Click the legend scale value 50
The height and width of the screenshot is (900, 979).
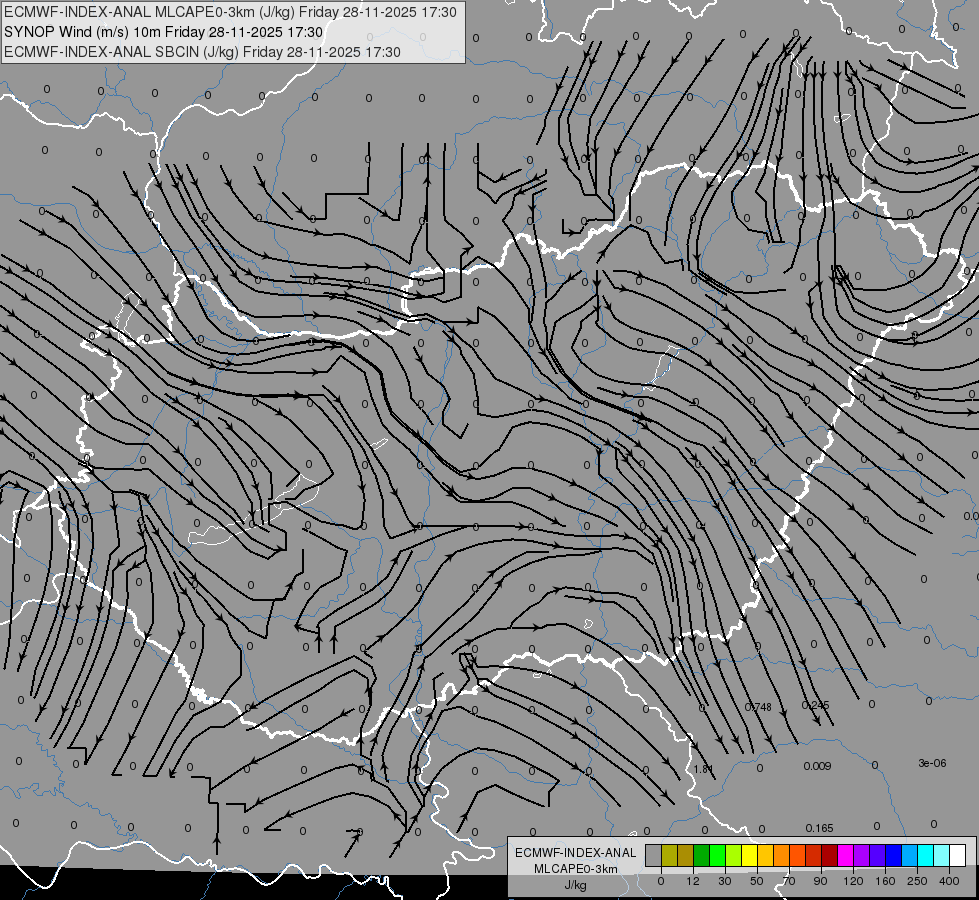tap(756, 881)
